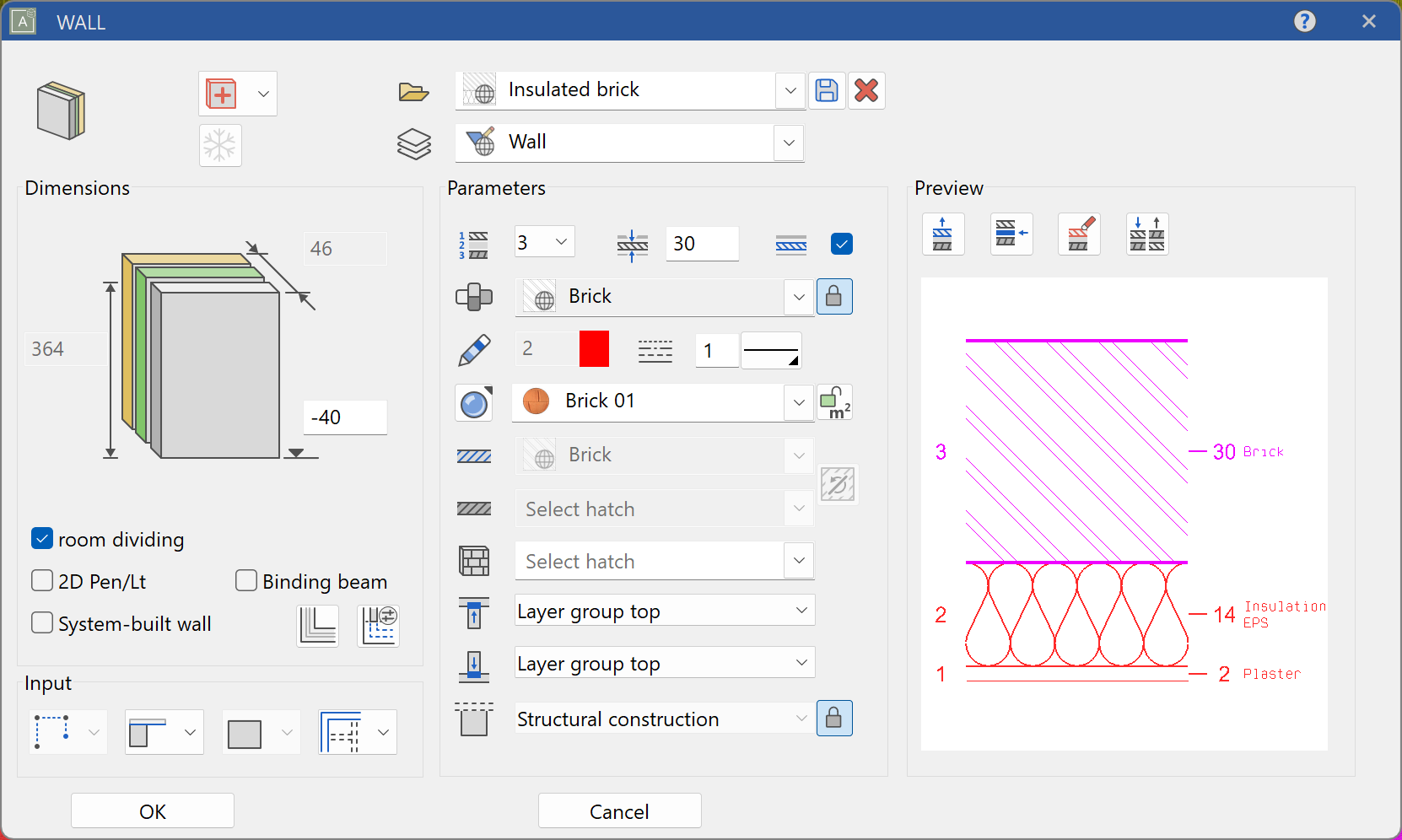Click the wall layers preview diagram
This screenshot has width=1402, height=840.
coord(1124,514)
